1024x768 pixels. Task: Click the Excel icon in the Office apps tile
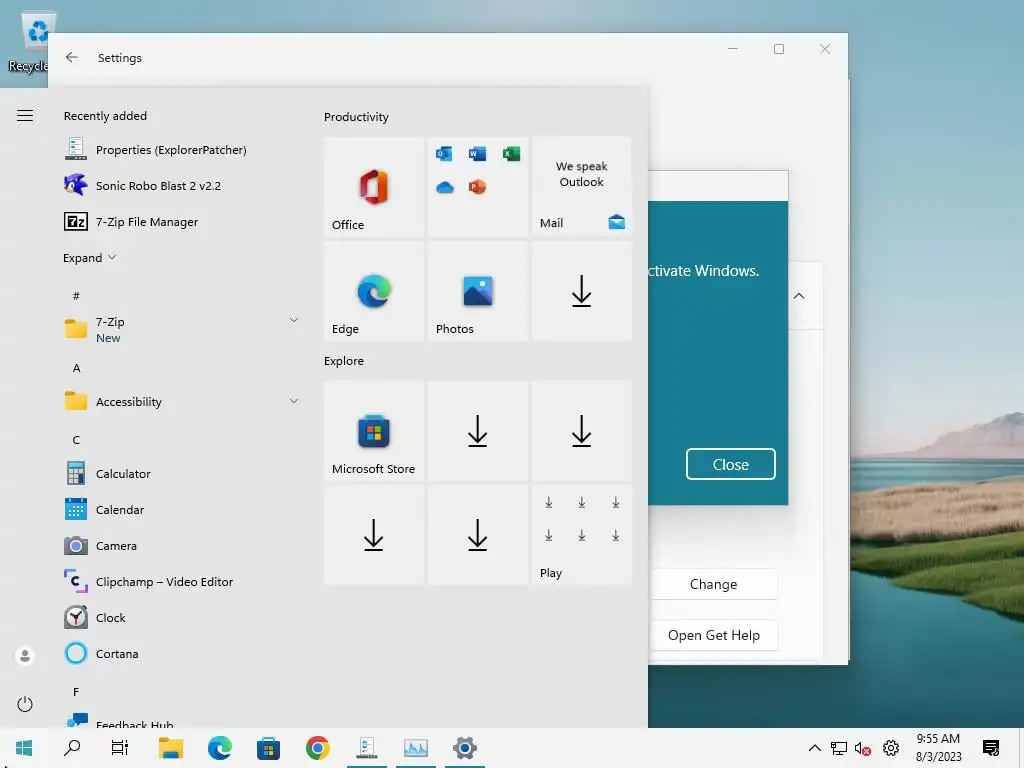click(511, 153)
